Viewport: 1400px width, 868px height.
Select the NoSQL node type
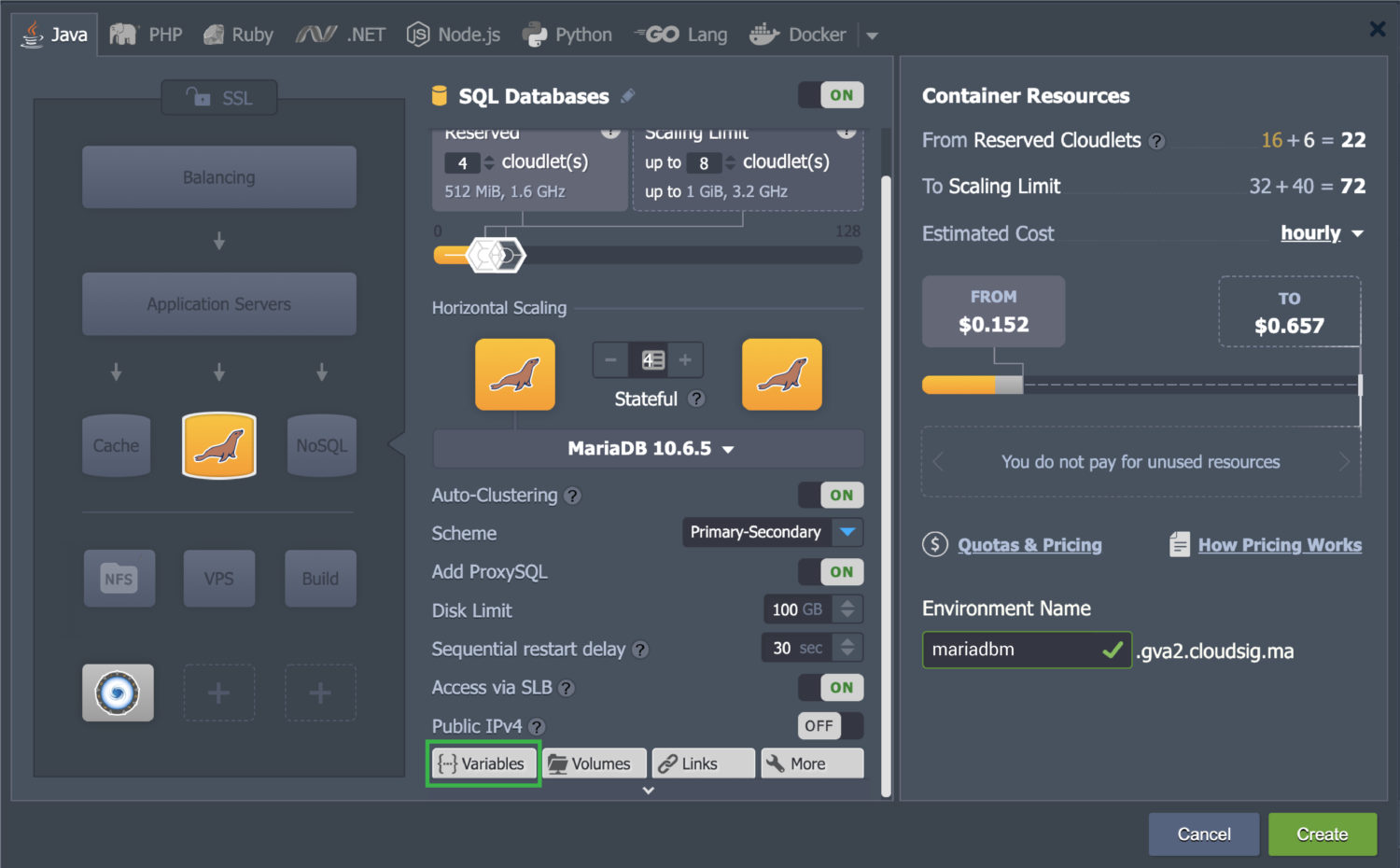tap(321, 445)
